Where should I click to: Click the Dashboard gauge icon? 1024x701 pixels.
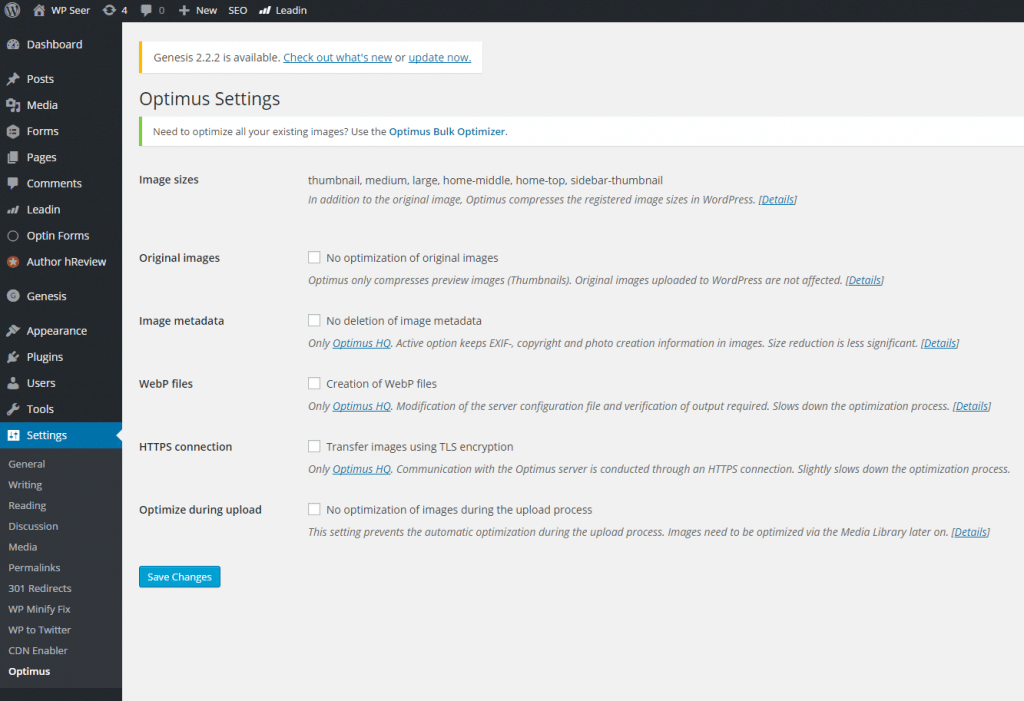[x=13, y=44]
